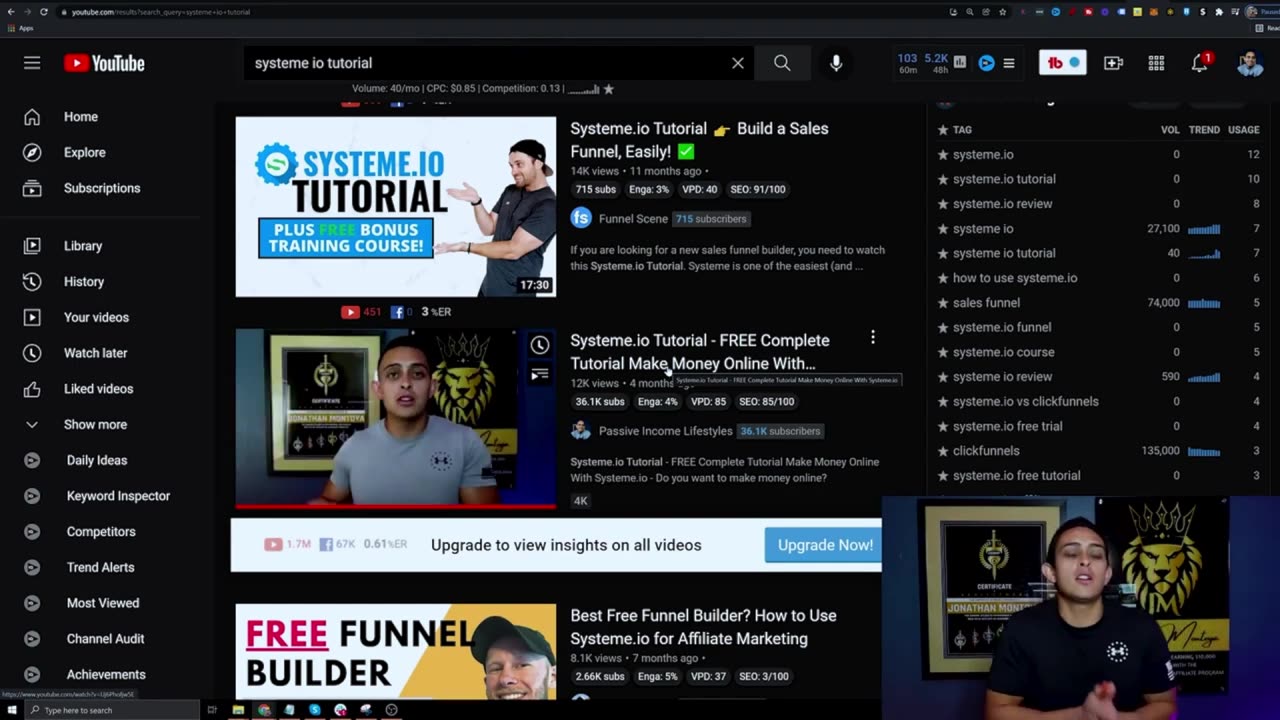Open the create video camera icon
The width and height of the screenshot is (1280, 720).
tap(1113, 63)
